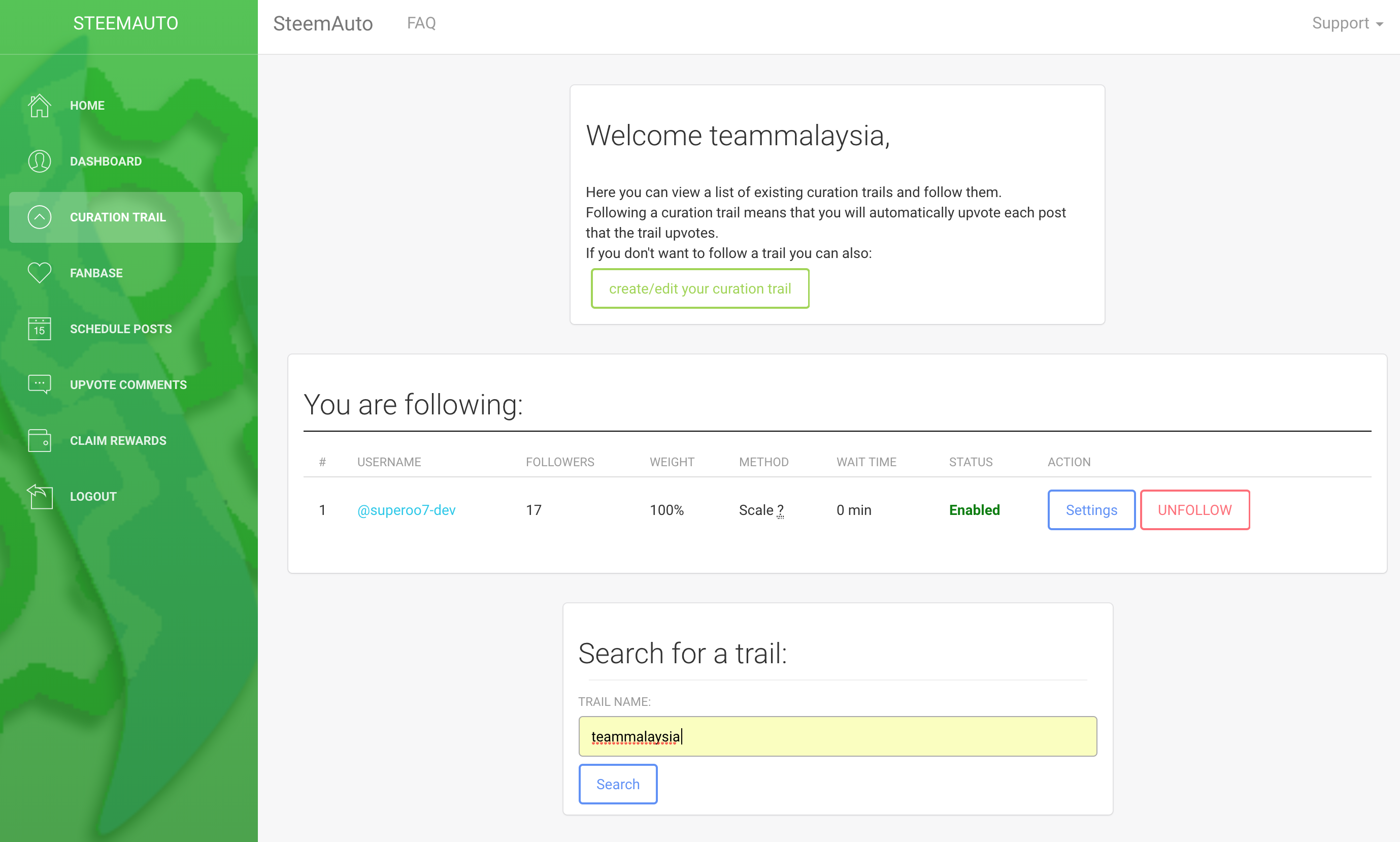Click the Upvote Comments speech bubble icon
Screen dimensions: 1400x842
39,384
